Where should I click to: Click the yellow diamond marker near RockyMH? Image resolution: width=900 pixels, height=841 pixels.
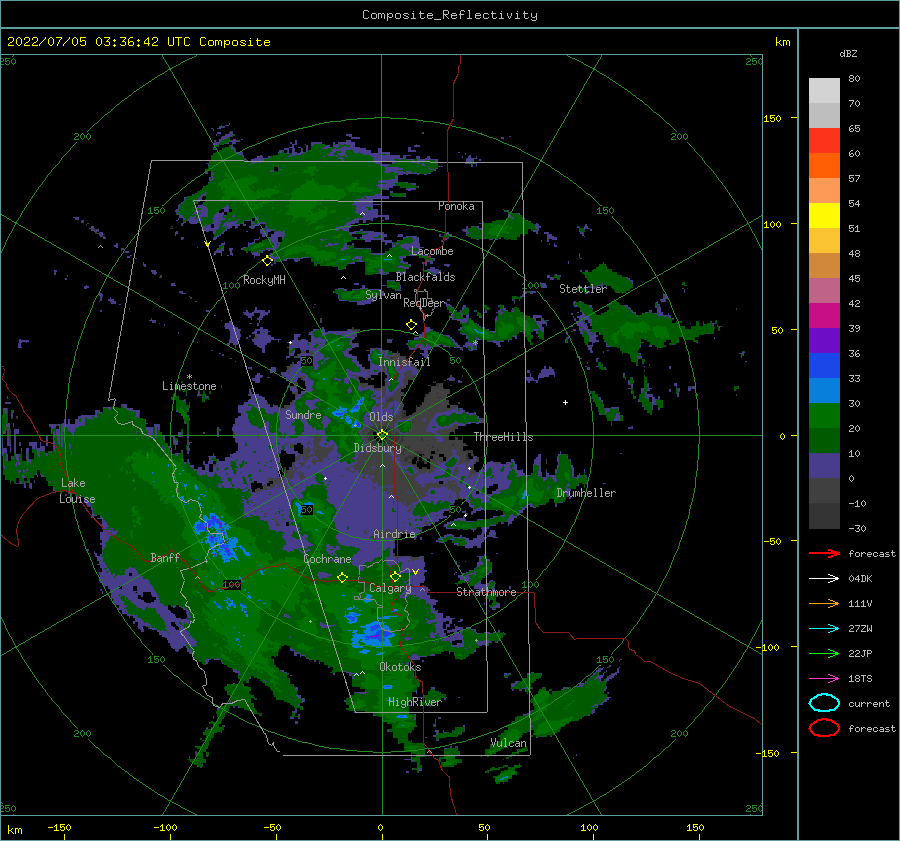(x=267, y=261)
